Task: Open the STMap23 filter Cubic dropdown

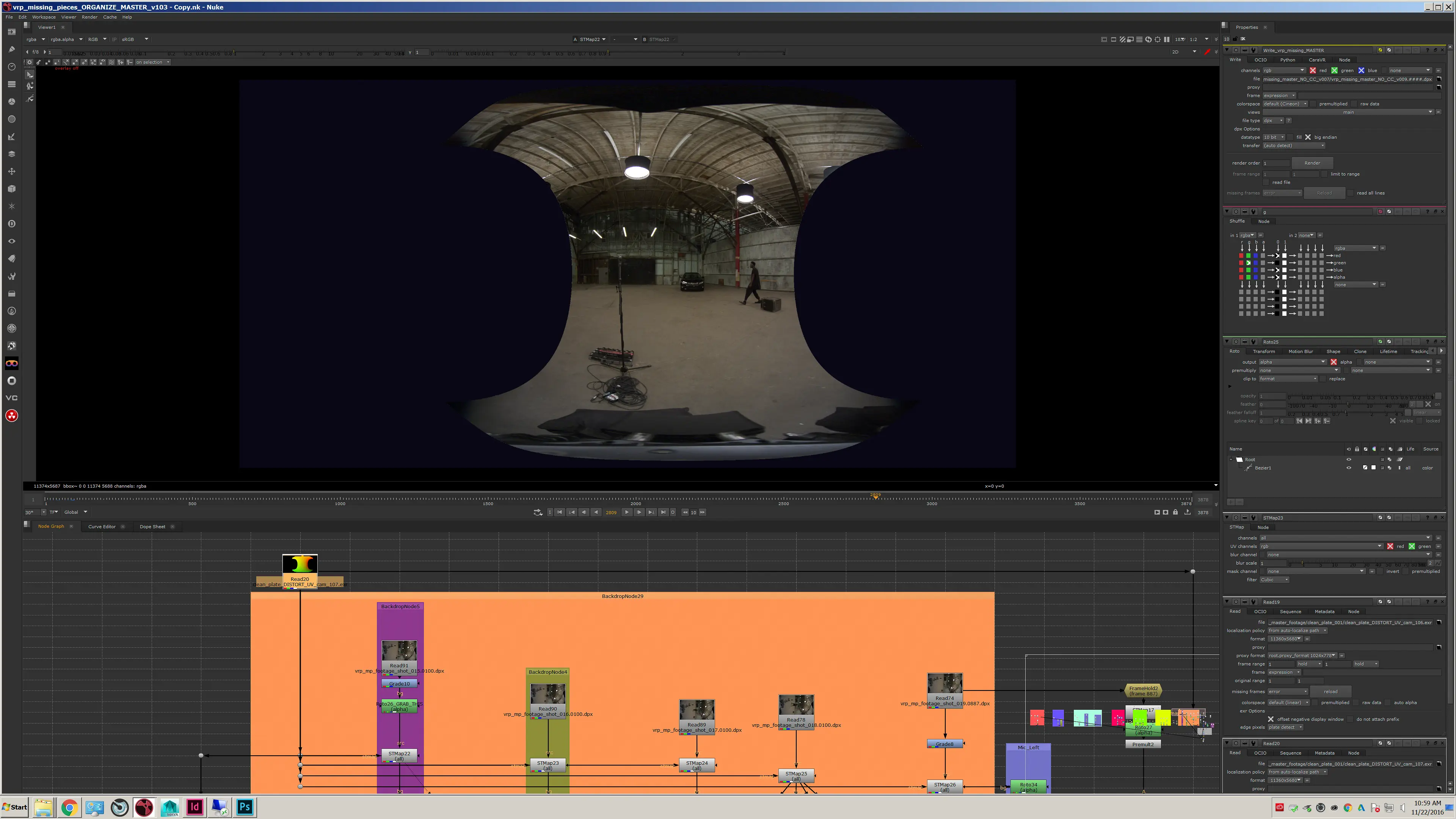Action: point(1274,580)
